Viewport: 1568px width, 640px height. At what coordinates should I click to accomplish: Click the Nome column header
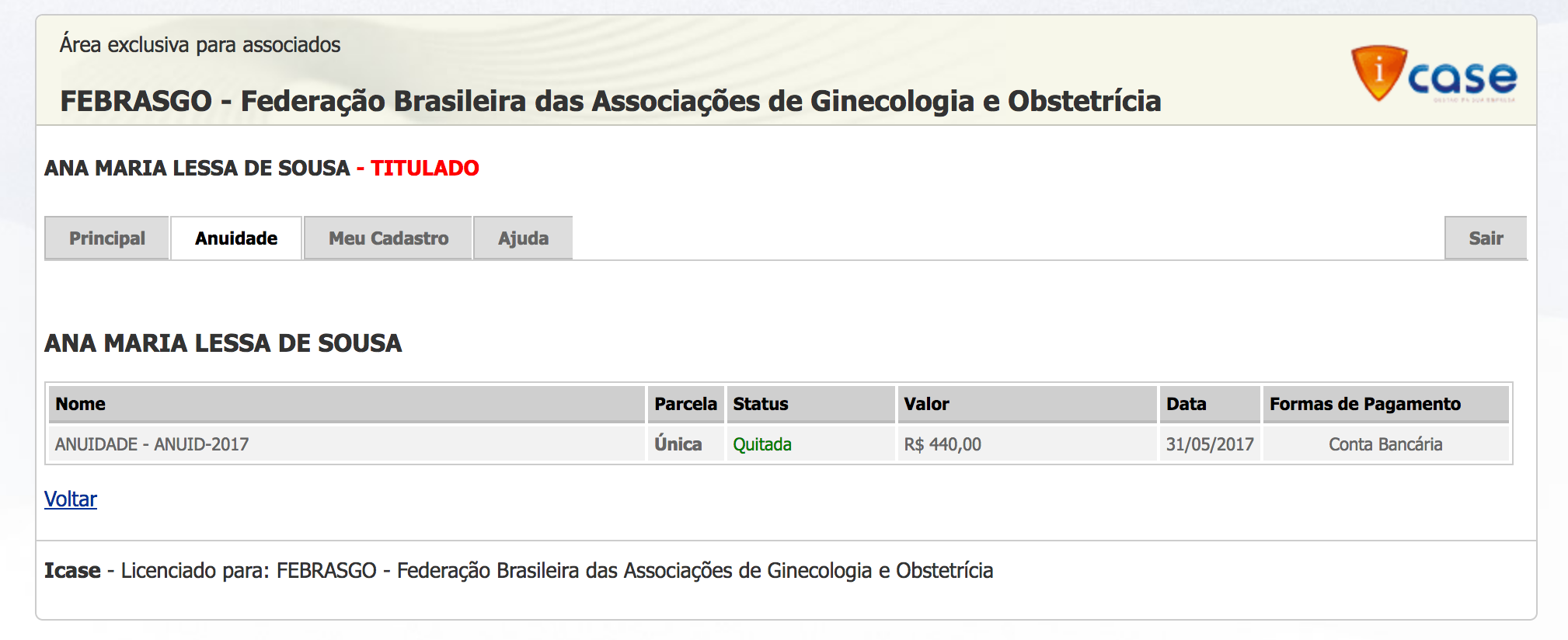(x=81, y=404)
